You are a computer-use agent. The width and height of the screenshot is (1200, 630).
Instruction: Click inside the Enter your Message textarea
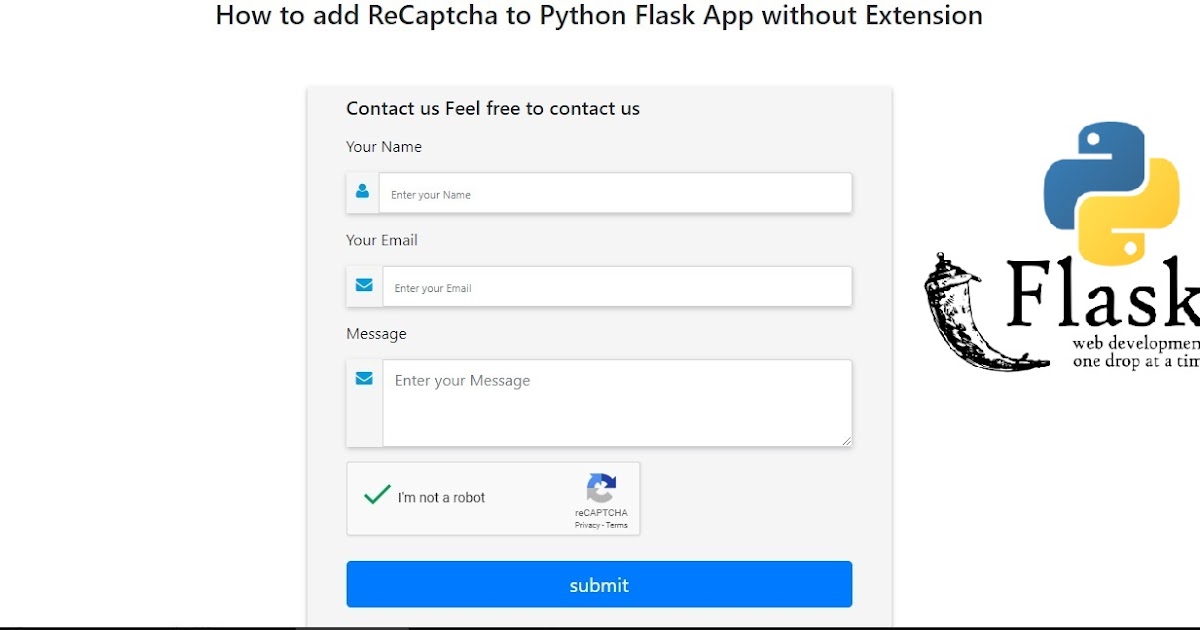[x=615, y=400]
